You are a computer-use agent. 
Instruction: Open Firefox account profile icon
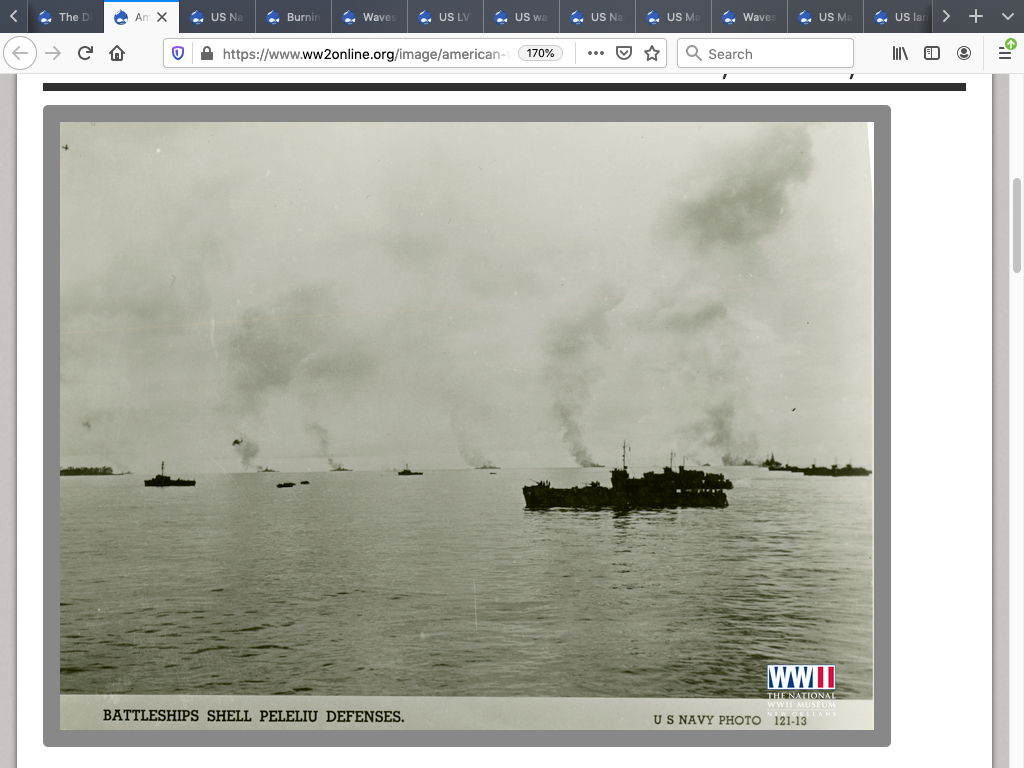tap(964, 54)
